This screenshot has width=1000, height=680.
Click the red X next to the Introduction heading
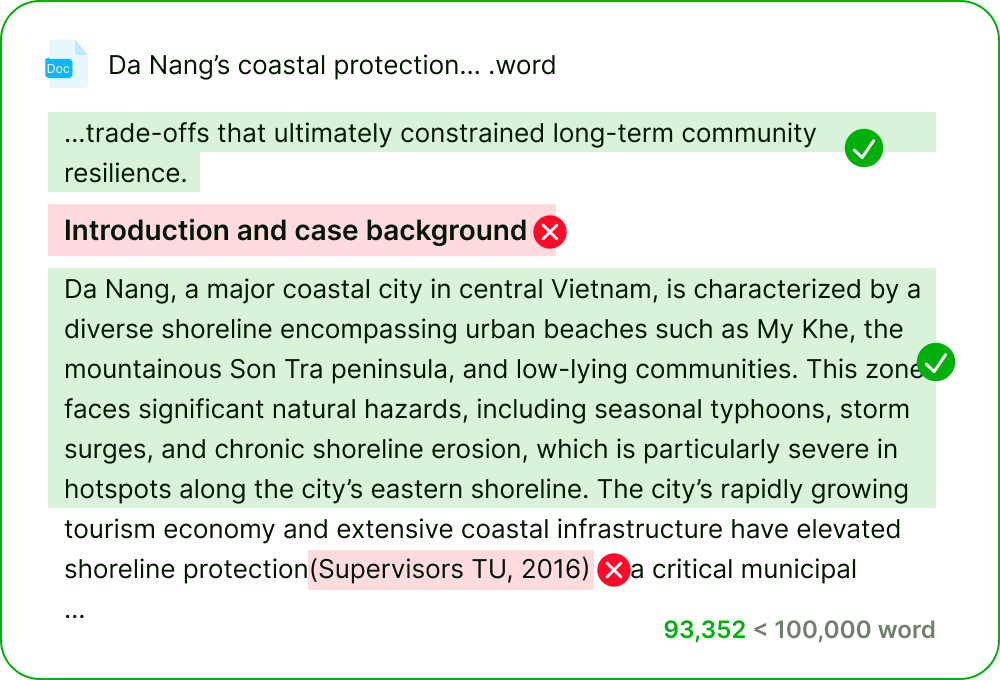tap(550, 232)
